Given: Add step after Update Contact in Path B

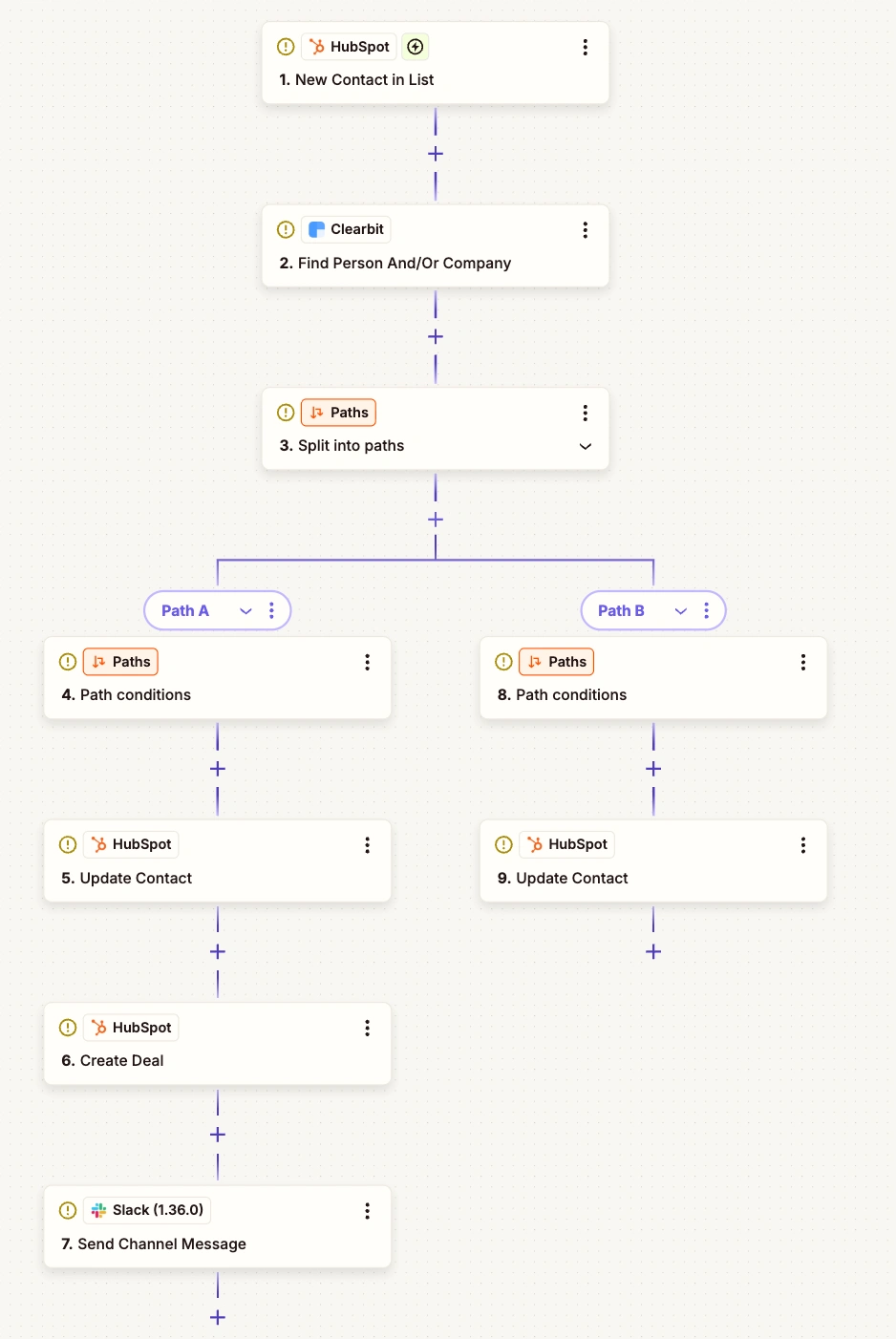Looking at the screenshot, I should tap(653, 952).
